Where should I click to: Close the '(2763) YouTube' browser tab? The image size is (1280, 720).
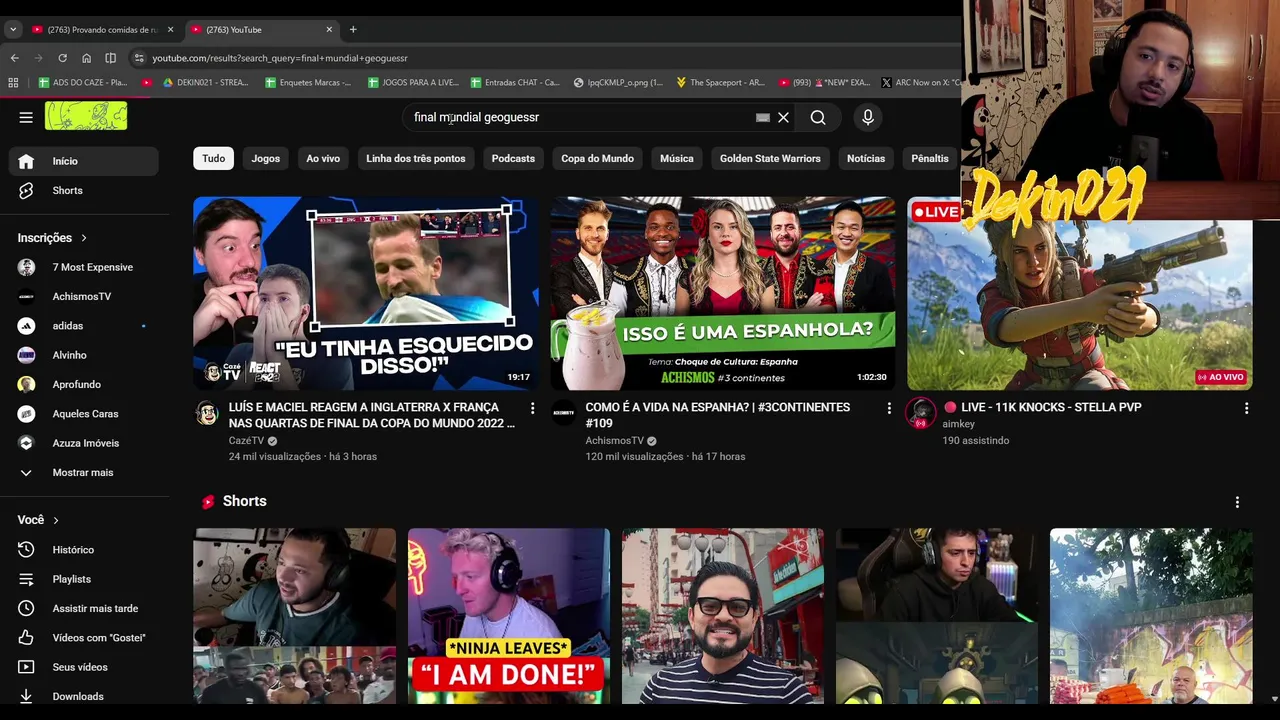[329, 30]
